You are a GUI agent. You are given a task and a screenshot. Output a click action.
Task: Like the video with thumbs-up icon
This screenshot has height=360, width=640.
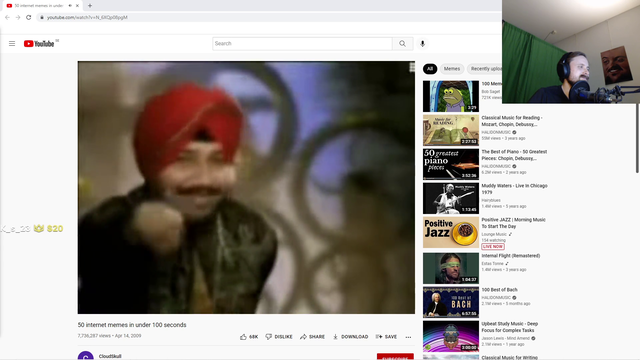pyautogui.click(x=249, y=337)
